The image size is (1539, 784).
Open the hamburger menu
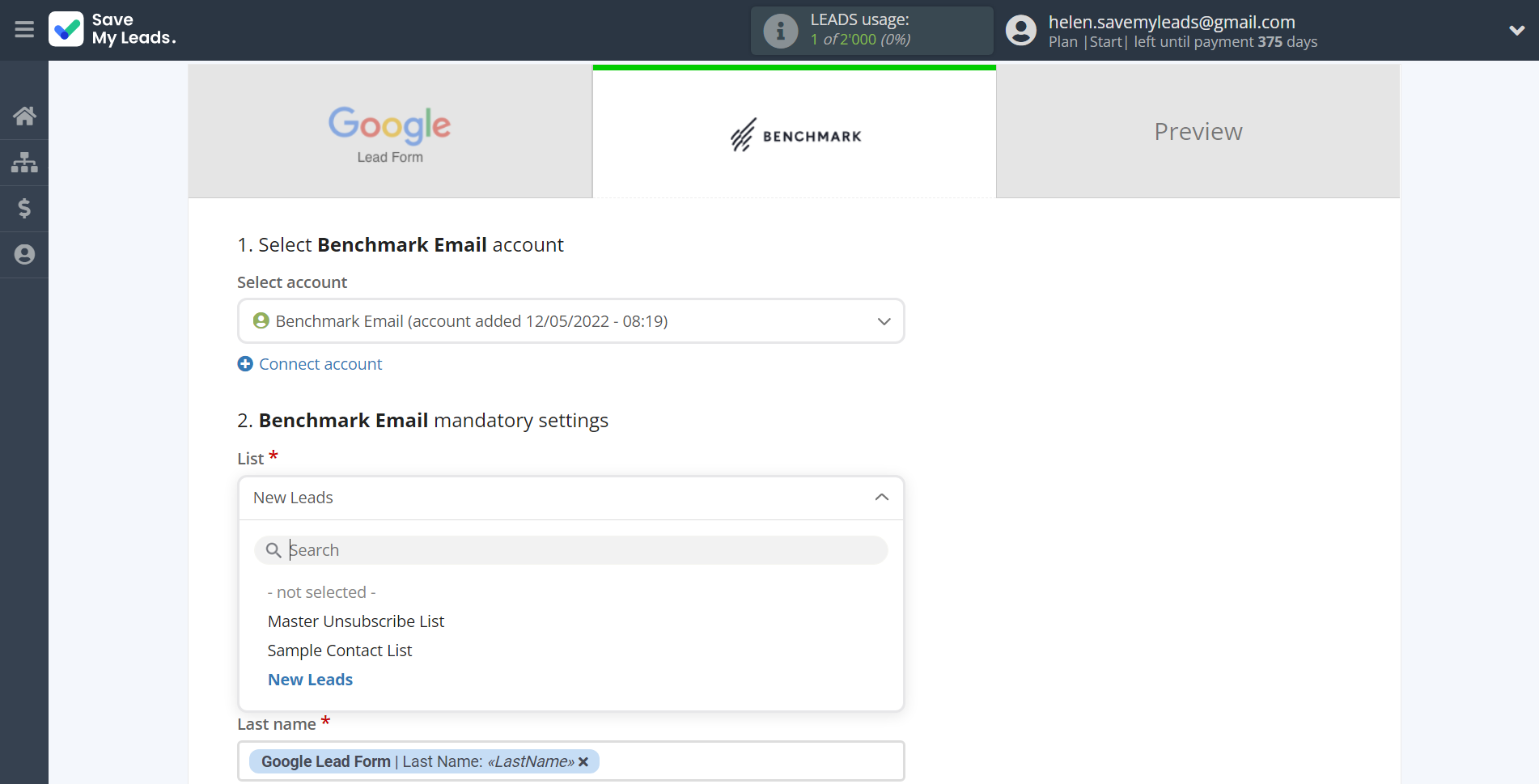coord(24,30)
